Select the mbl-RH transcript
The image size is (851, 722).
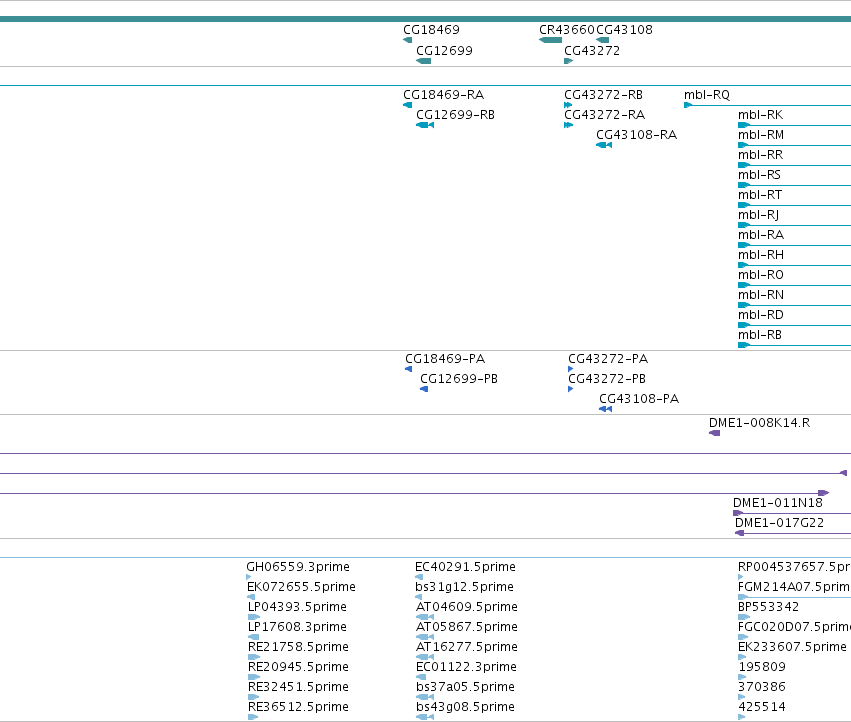pyautogui.click(x=761, y=255)
